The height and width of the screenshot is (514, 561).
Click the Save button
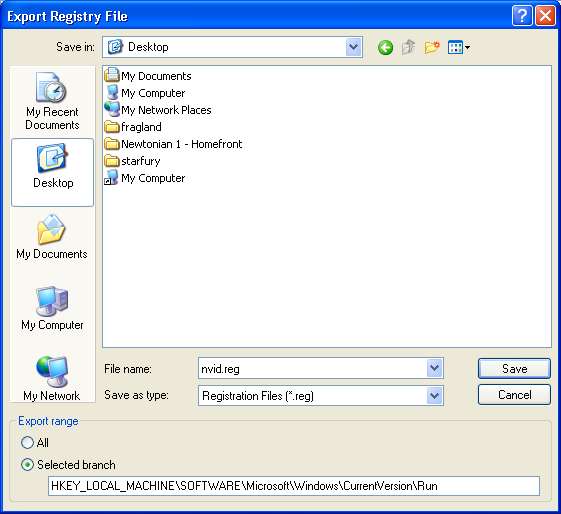pos(514,368)
